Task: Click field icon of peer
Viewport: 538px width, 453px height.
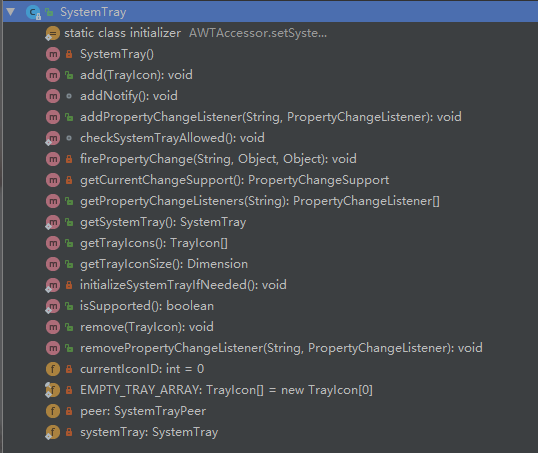Action: [x=53, y=411]
